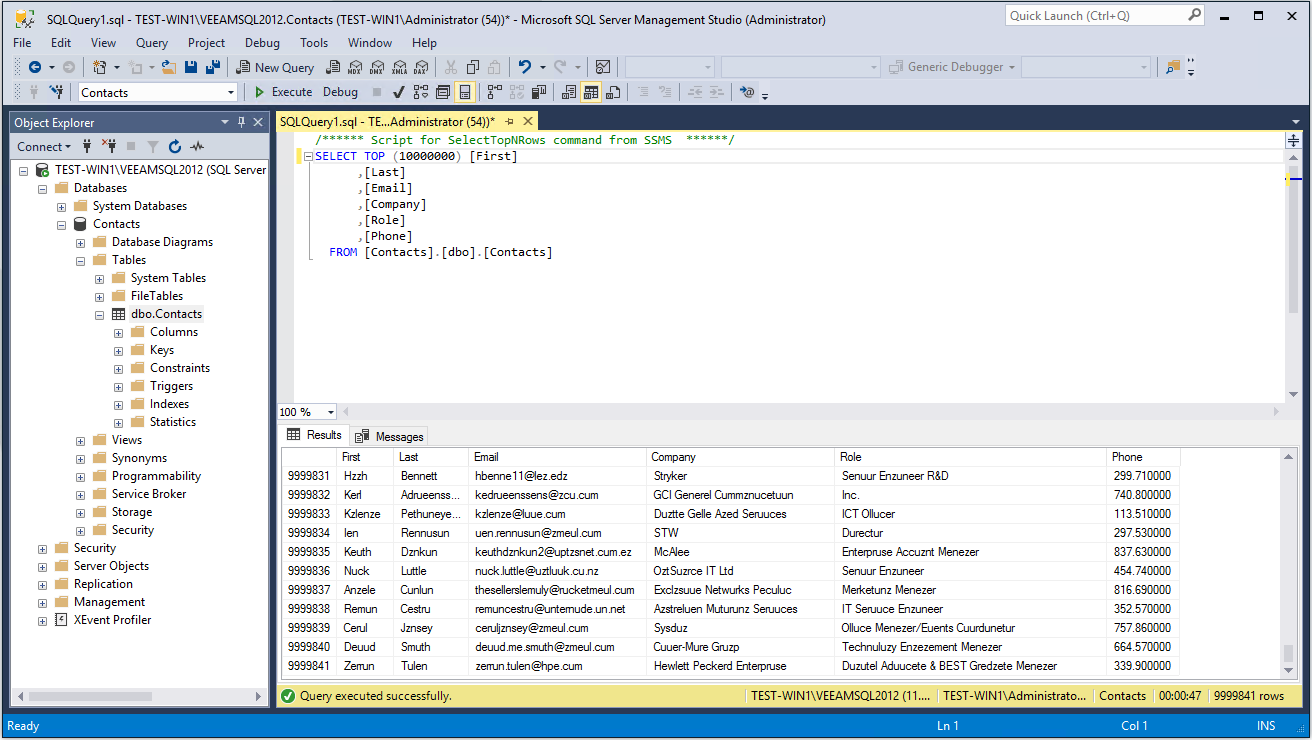Toggle Include Actual Execution Plan icon

click(x=494, y=92)
